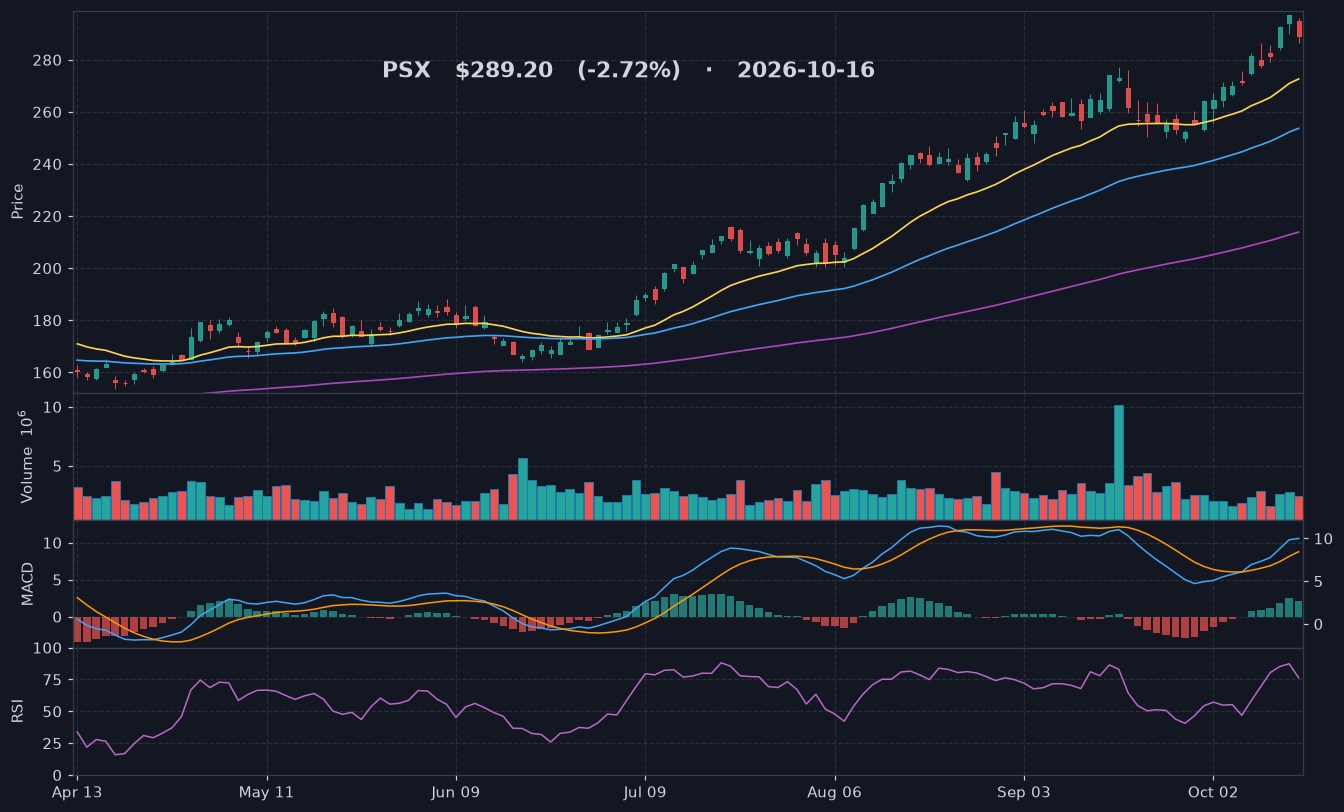Viewport: 1344px width, 812px height.
Task: Select the 'Price' y-axis label
Action: [18, 201]
